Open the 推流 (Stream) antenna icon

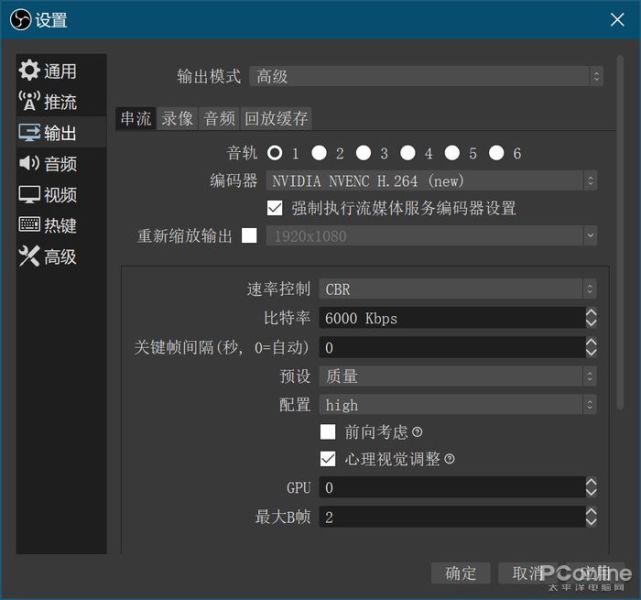[x=29, y=101]
